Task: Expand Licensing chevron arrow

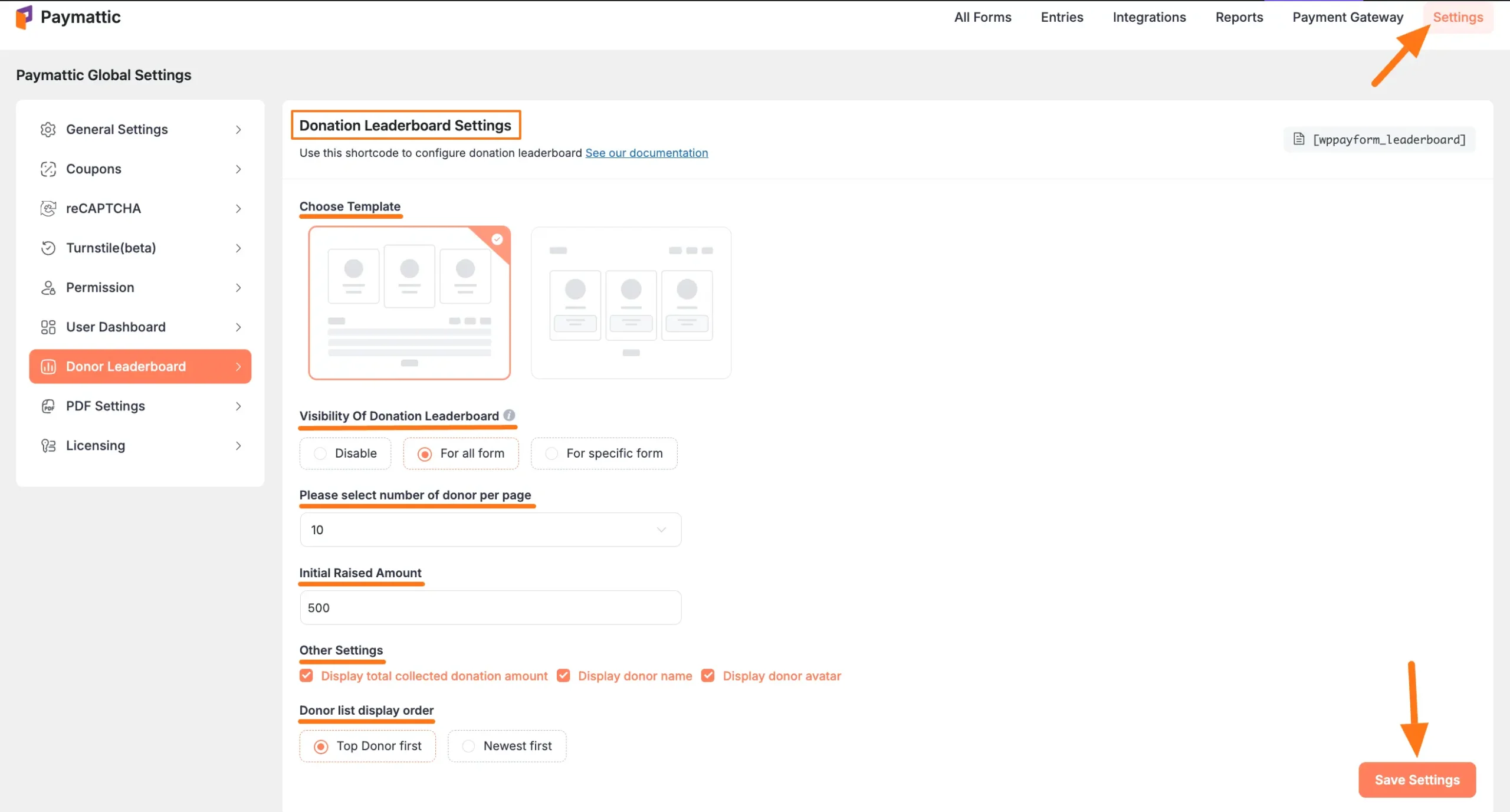Action: 238,446
